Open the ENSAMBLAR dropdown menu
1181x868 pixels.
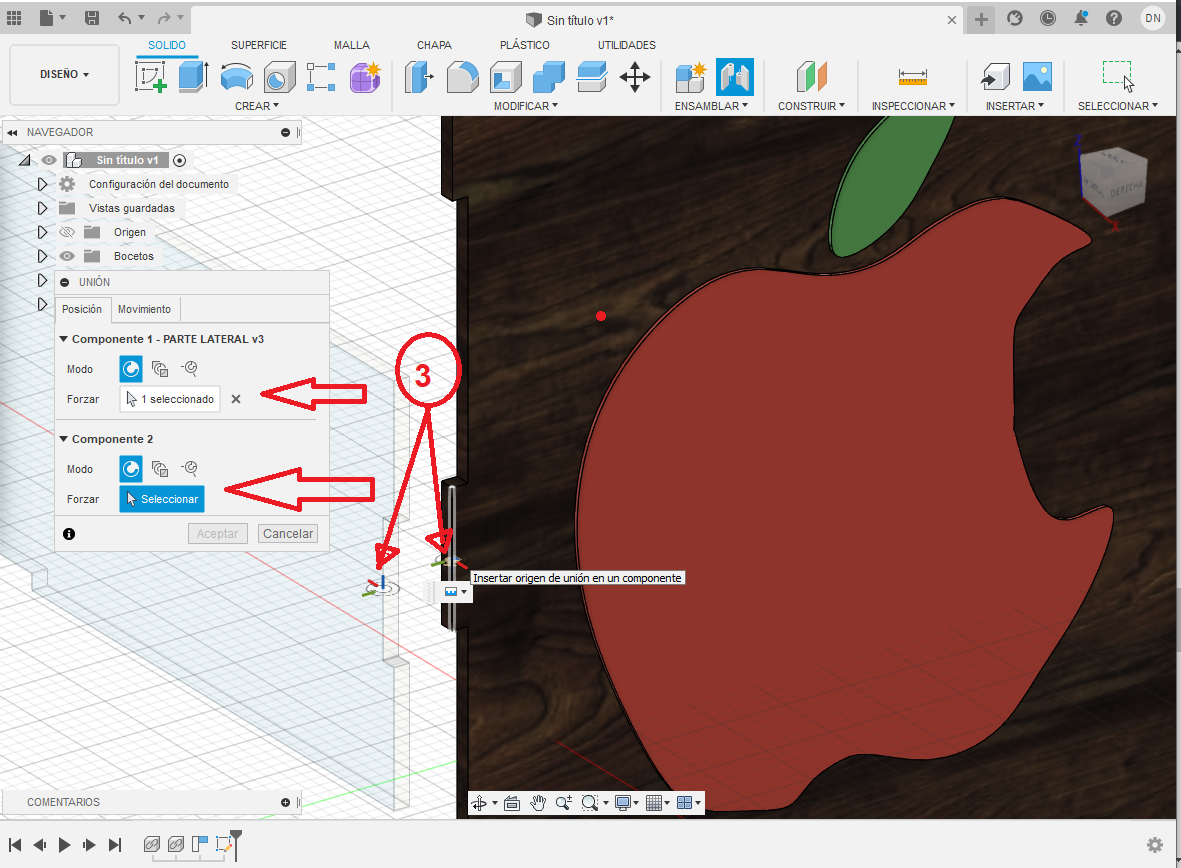(711, 106)
